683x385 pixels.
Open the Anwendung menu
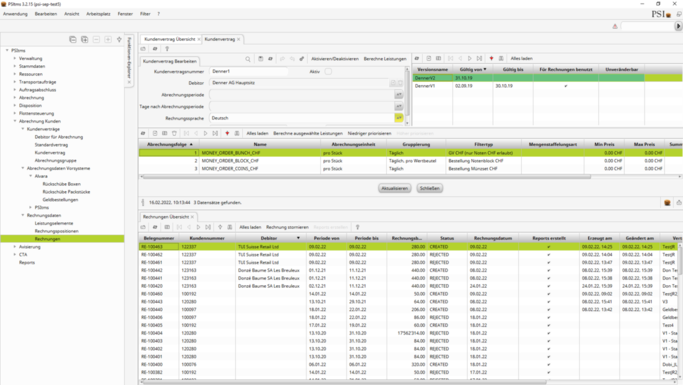pos(15,14)
